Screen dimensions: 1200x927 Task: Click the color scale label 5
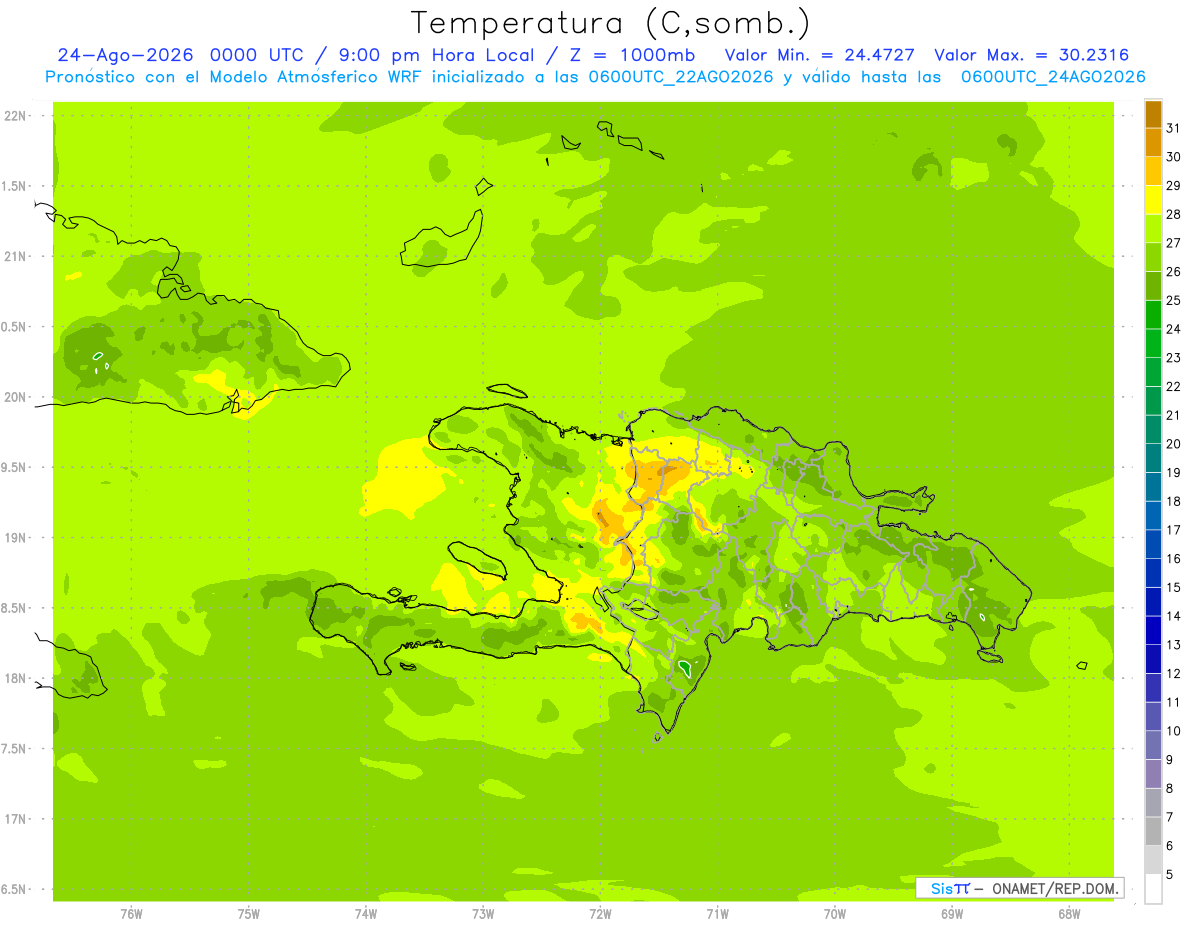pyautogui.click(x=1170, y=875)
